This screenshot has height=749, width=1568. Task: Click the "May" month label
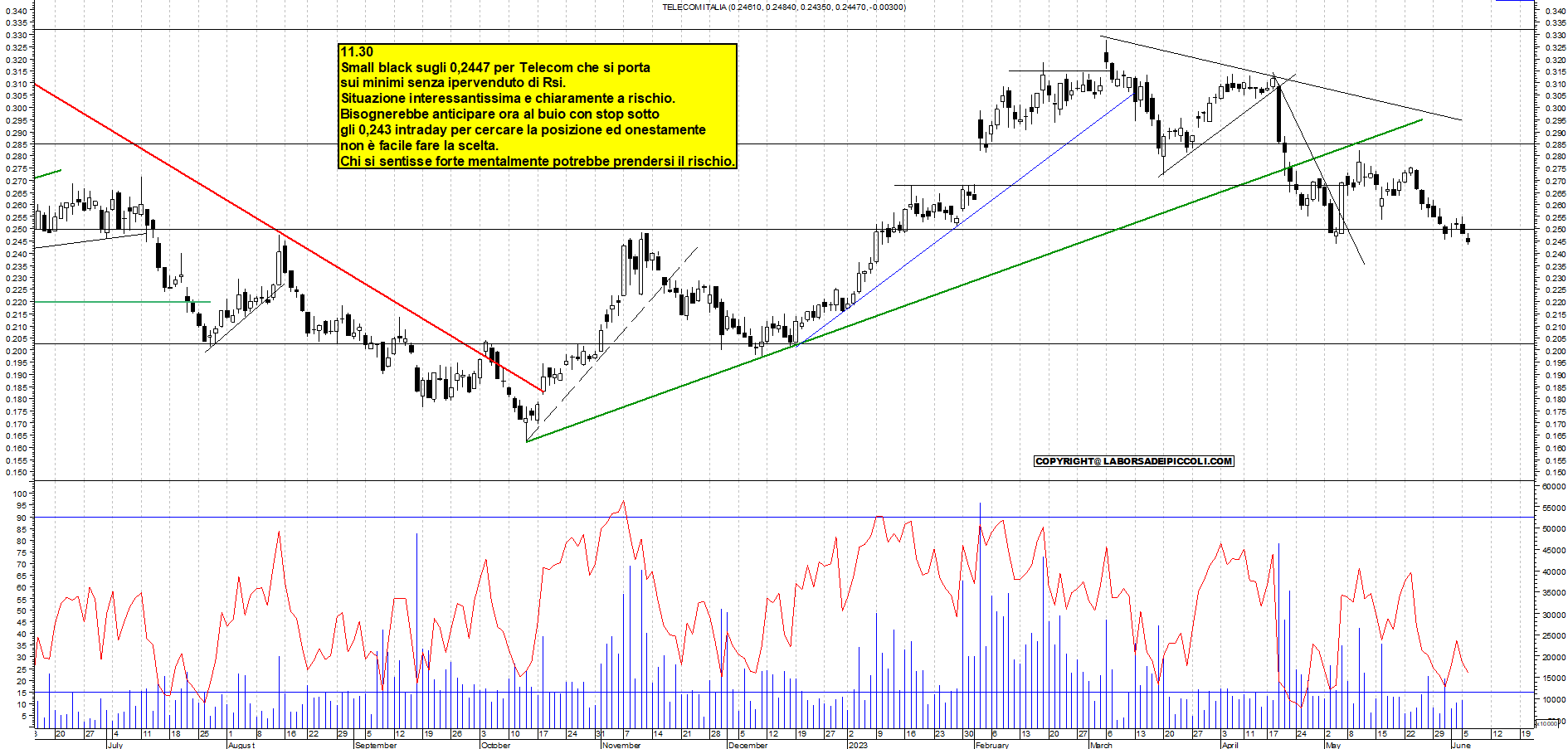[x=1333, y=745]
